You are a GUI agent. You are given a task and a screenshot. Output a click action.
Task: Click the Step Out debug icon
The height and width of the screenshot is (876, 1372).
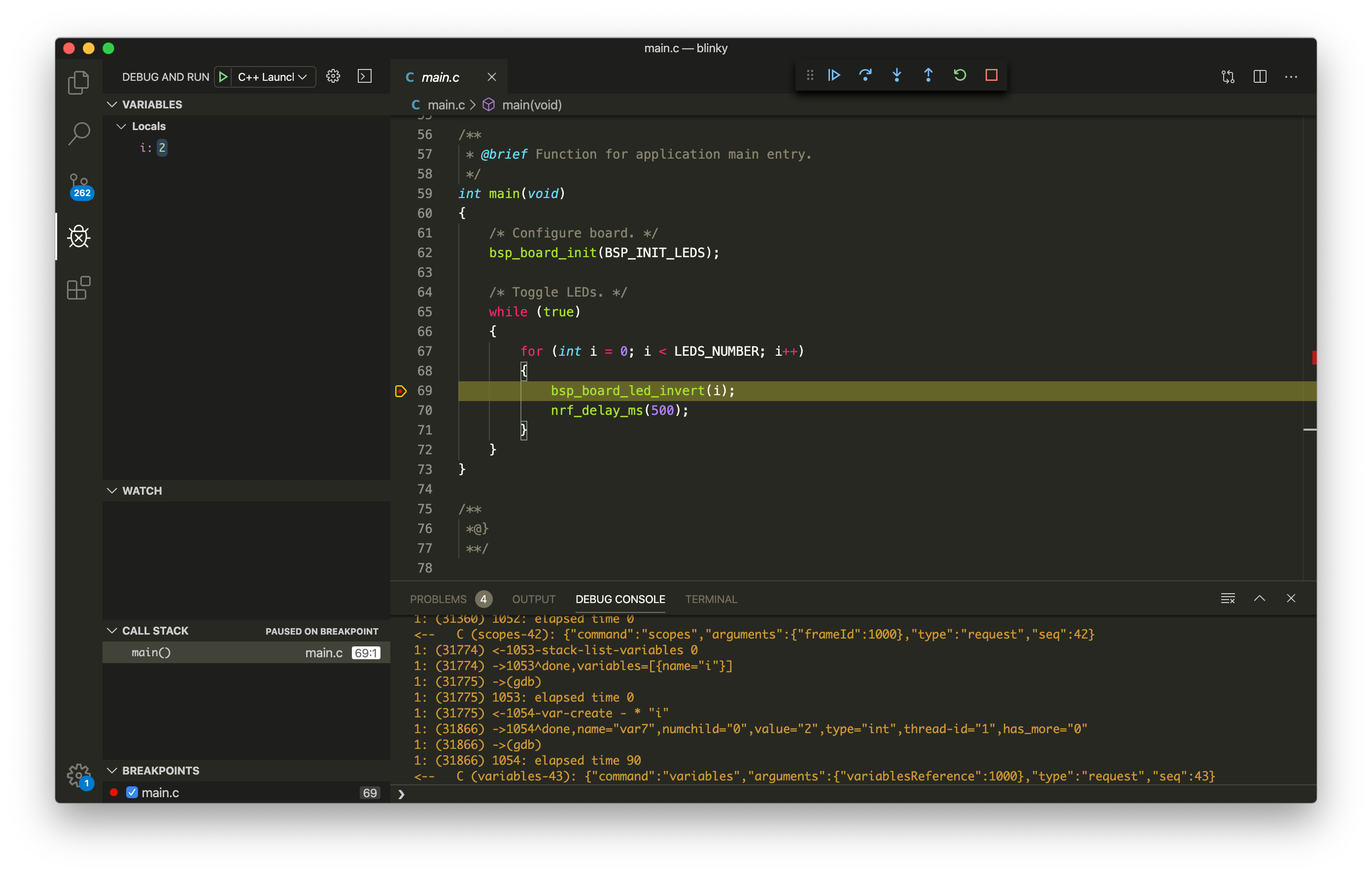pyautogui.click(x=927, y=74)
